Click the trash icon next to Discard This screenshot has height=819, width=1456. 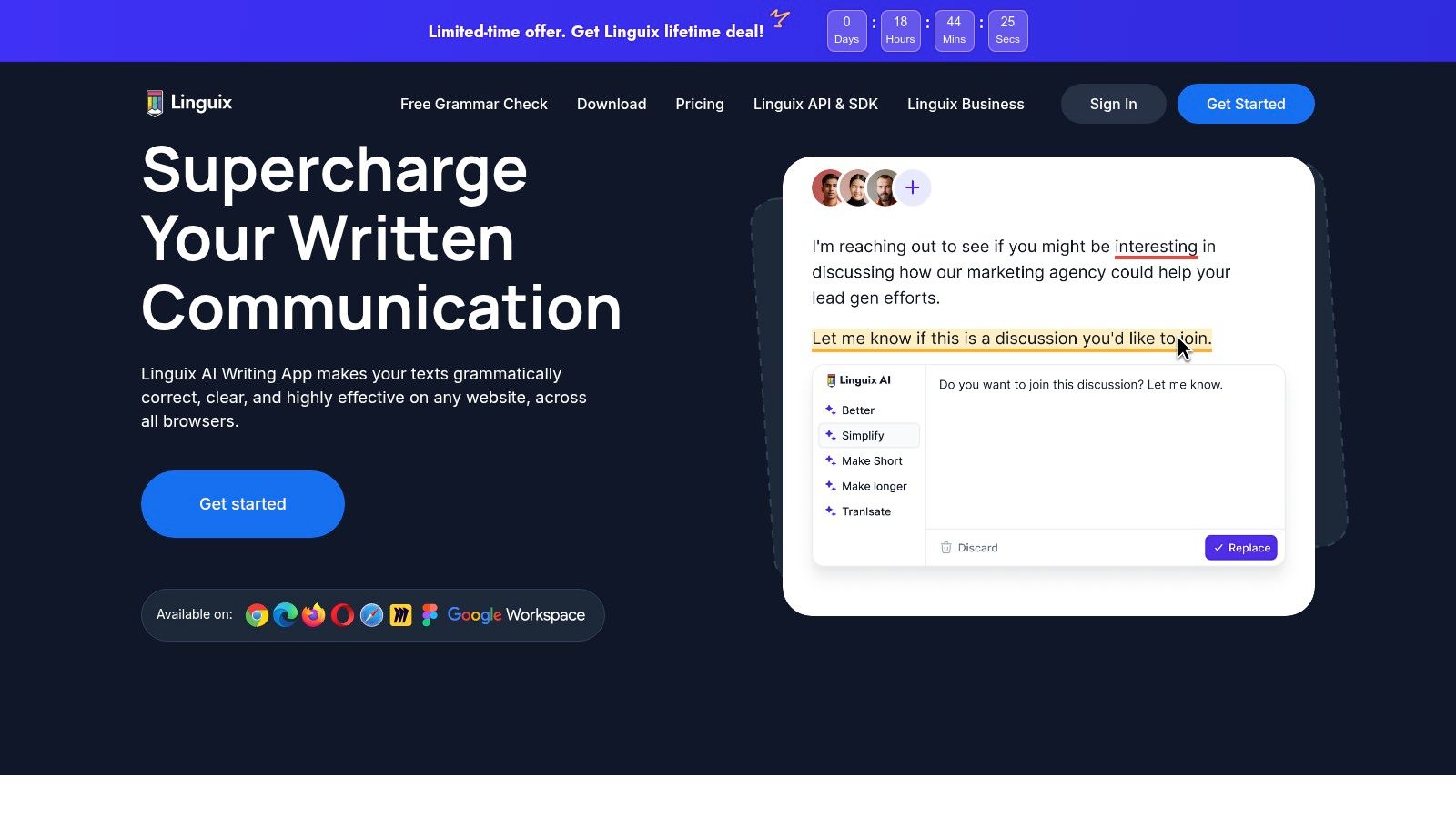[x=946, y=548]
